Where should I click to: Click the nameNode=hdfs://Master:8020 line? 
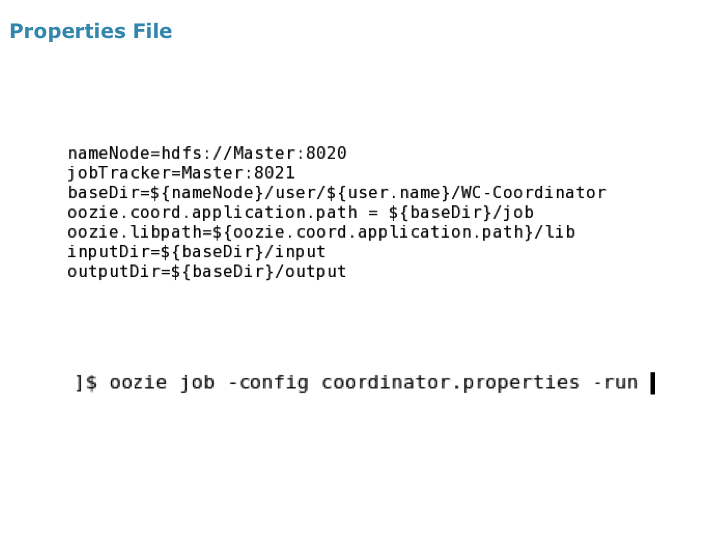click(207, 153)
